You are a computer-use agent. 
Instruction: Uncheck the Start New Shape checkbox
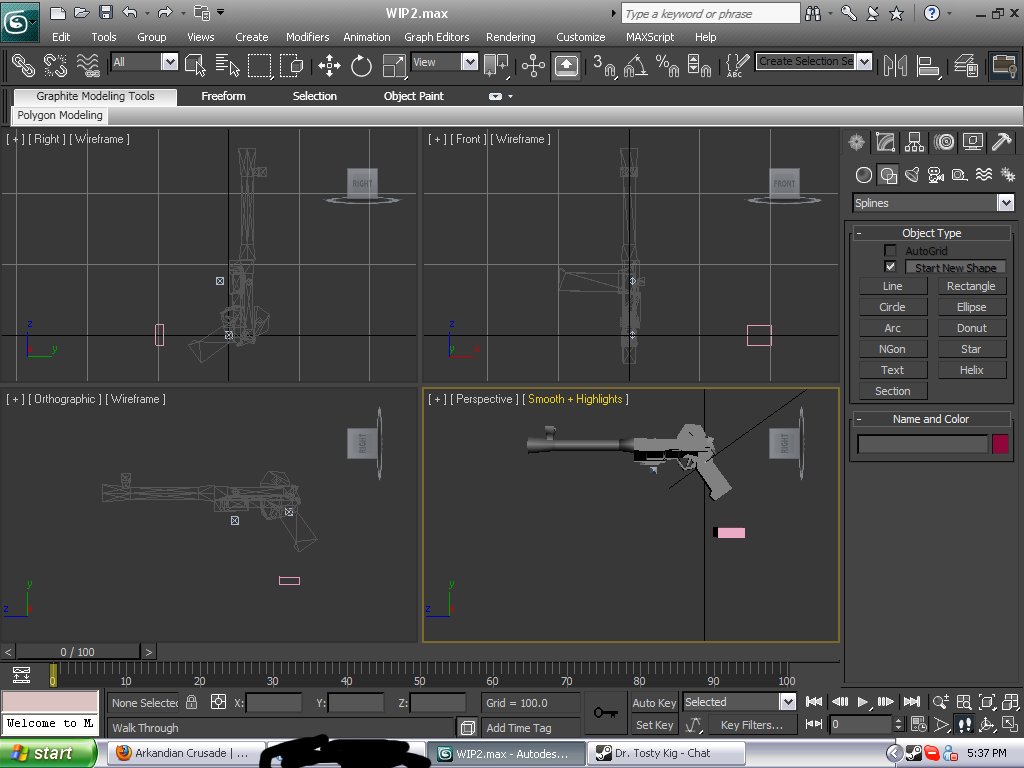point(890,267)
